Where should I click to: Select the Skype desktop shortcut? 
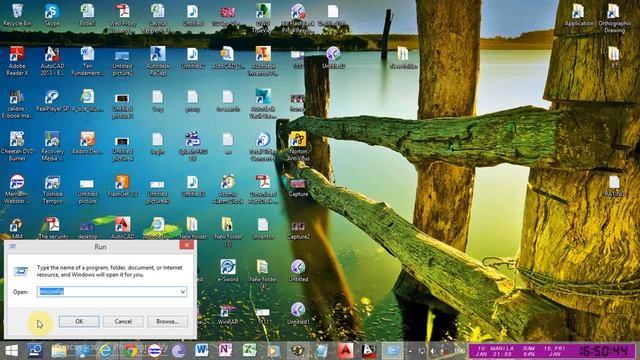(52, 15)
